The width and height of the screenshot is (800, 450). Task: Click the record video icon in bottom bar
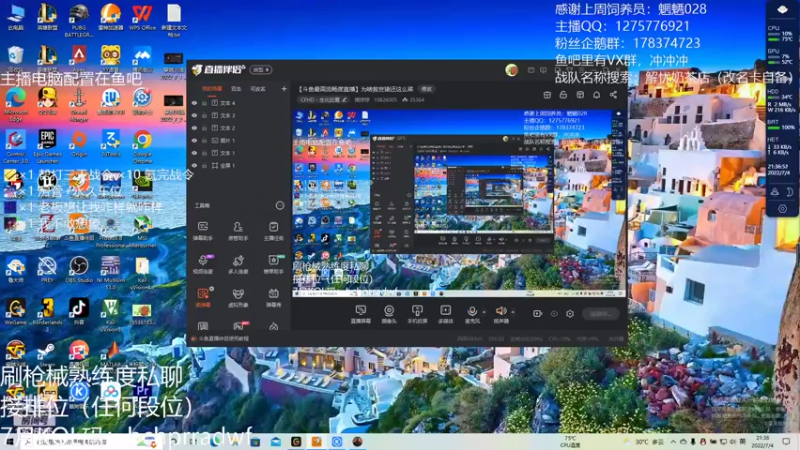537,314
